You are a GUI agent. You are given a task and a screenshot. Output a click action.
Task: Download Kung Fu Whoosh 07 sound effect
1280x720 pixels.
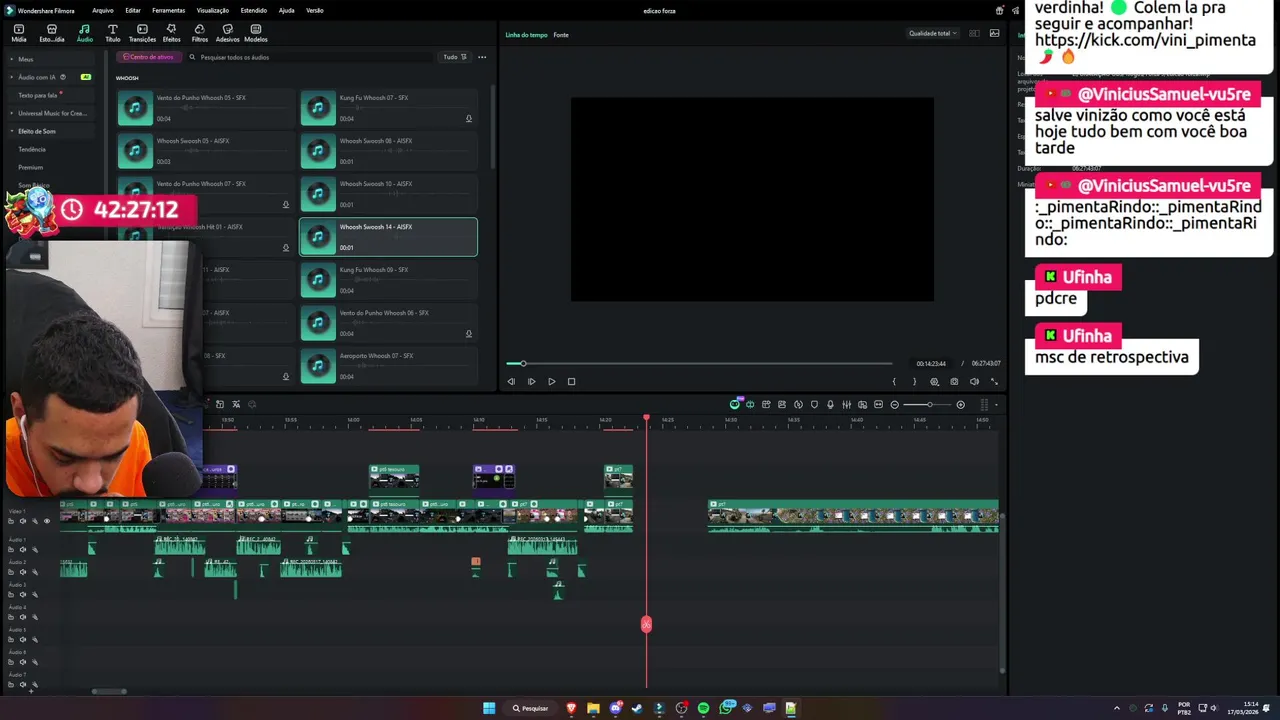click(468, 119)
